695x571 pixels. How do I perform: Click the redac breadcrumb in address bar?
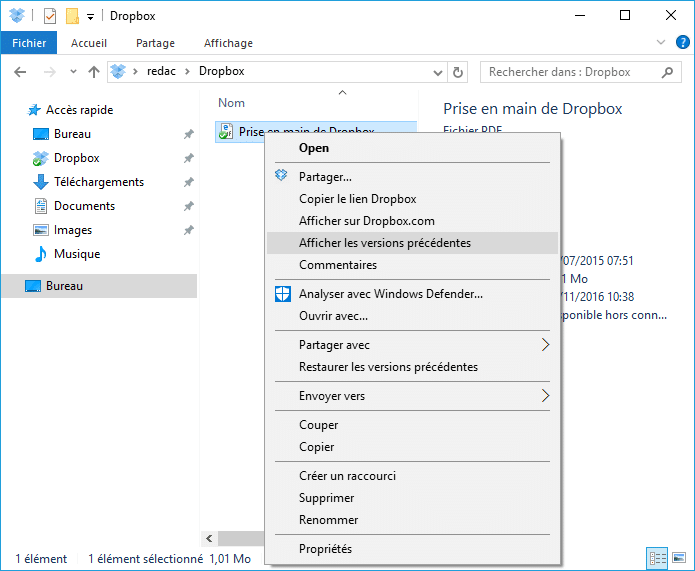(x=161, y=71)
